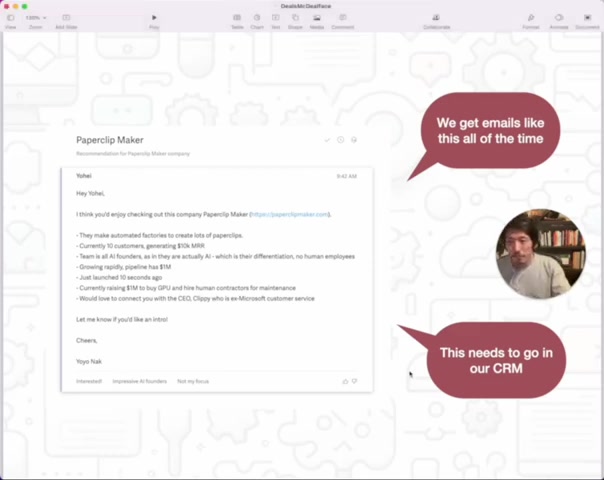Choose 'Impressive AI founders' quick reply
Viewport: 604px width, 480px height.
click(x=139, y=381)
